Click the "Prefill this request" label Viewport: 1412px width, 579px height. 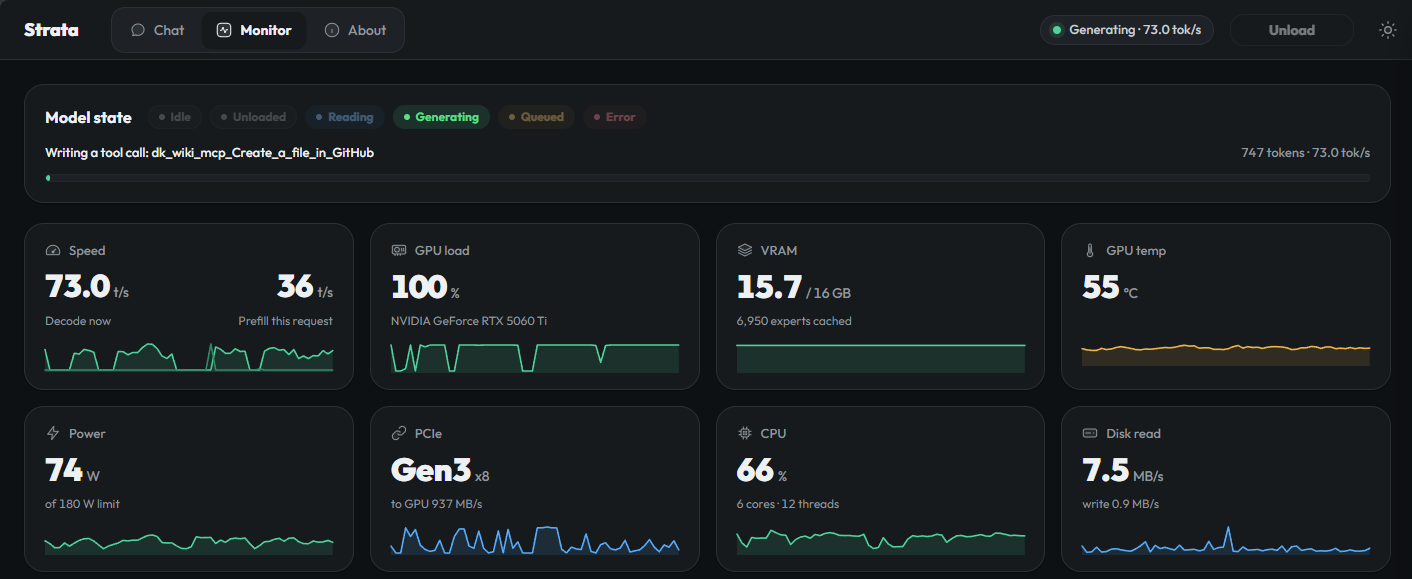285,321
